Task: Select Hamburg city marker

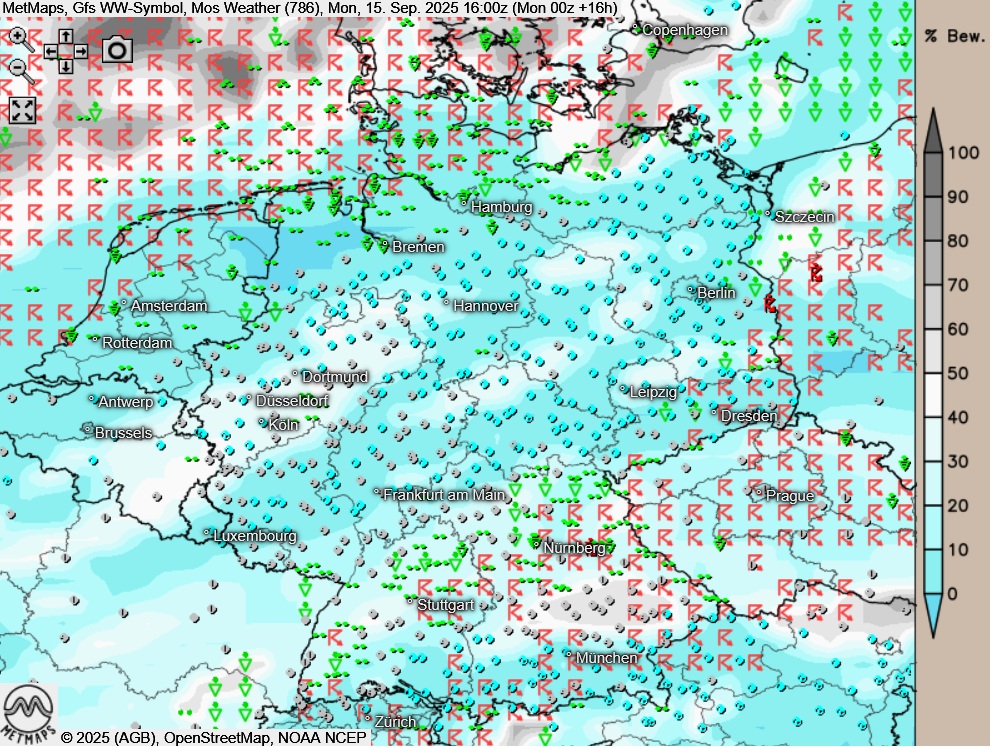Action: click(x=465, y=204)
